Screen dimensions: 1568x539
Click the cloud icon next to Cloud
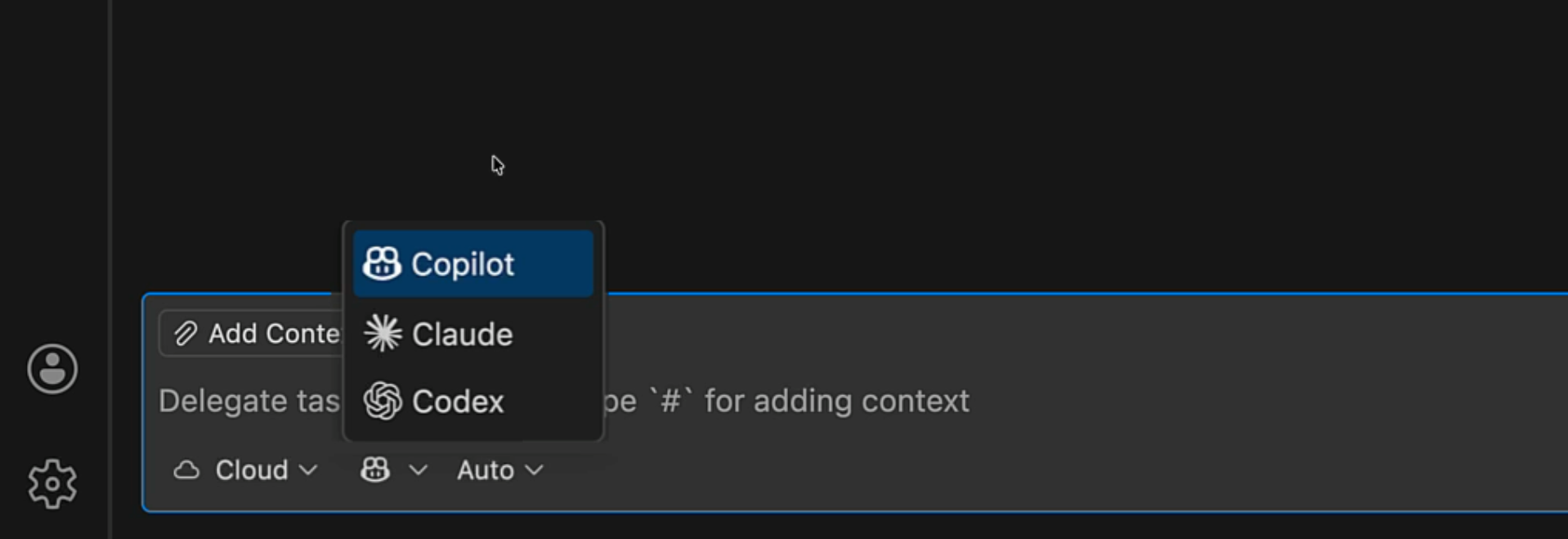tap(186, 469)
